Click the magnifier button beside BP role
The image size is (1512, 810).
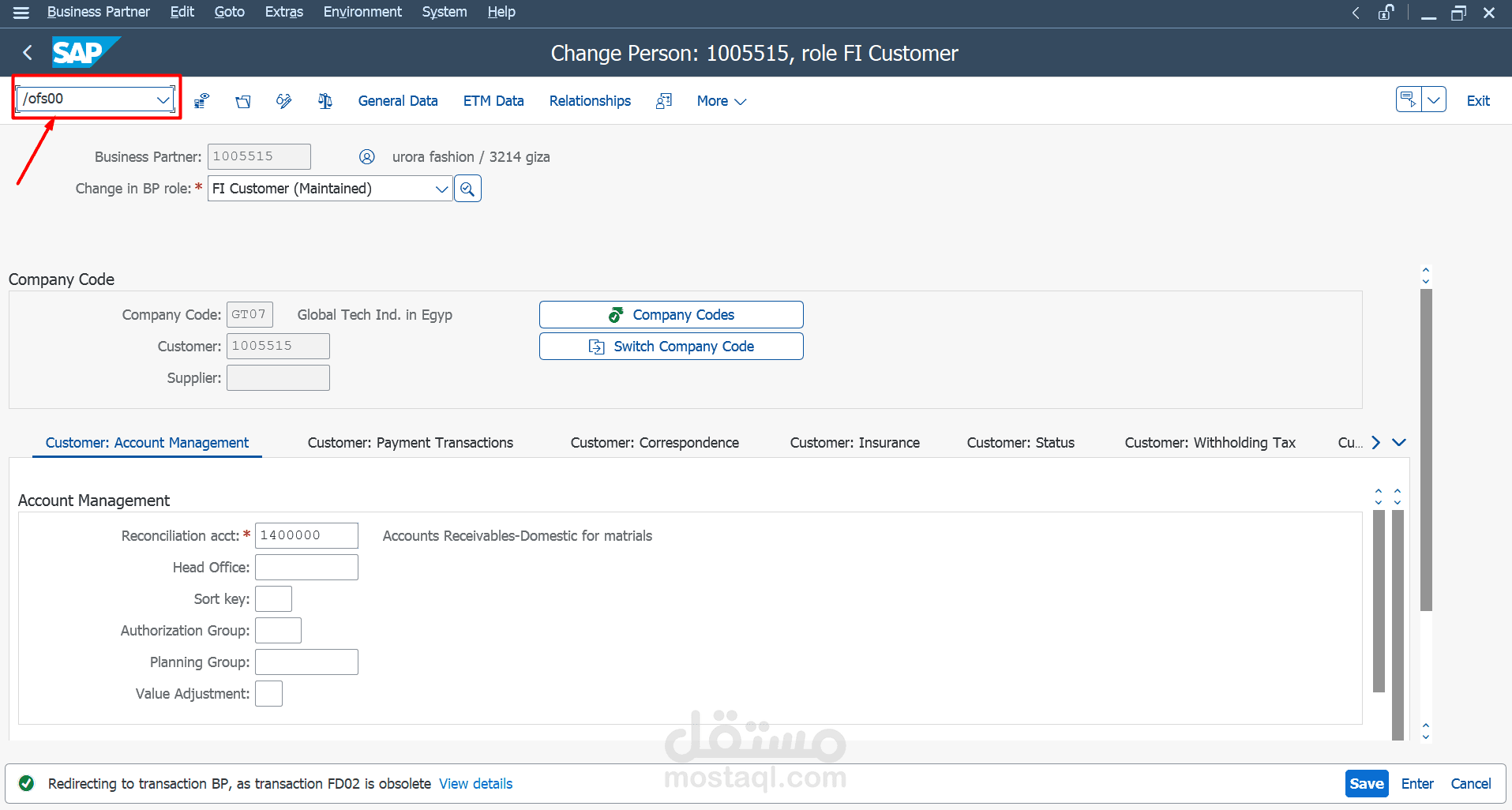click(x=468, y=189)
